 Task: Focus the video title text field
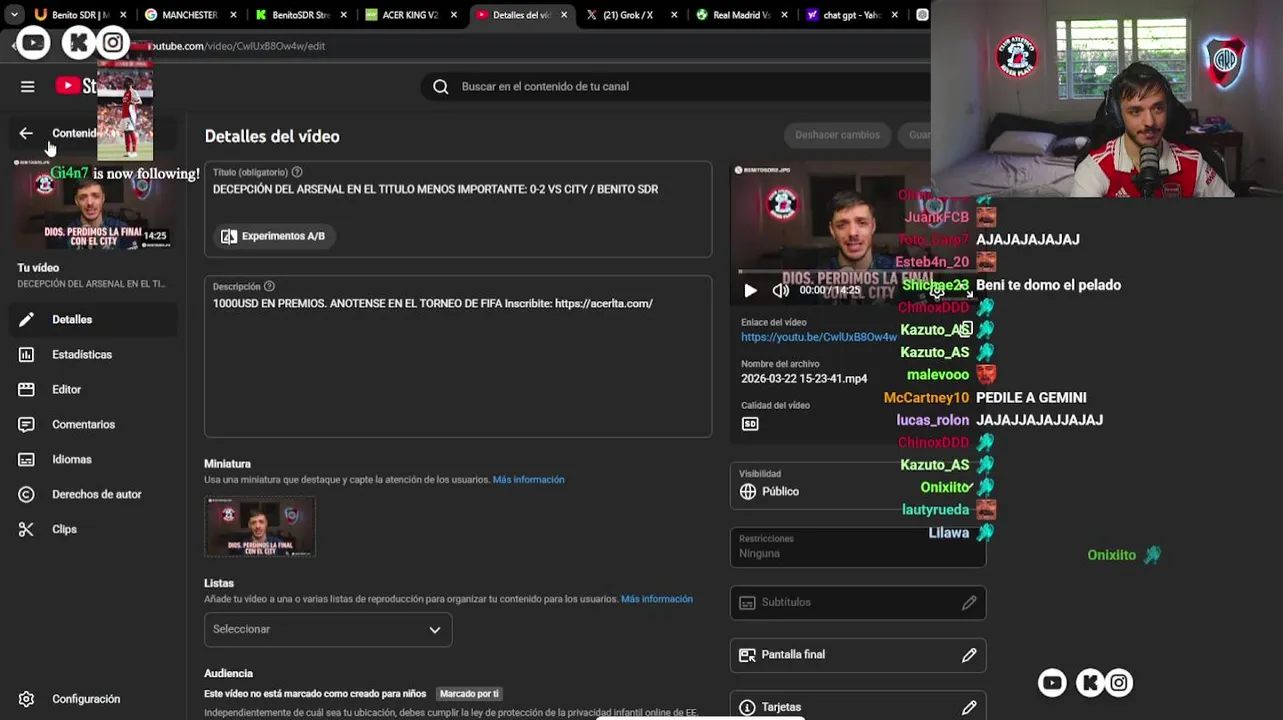pyautogui.click(x=458, y=189)
